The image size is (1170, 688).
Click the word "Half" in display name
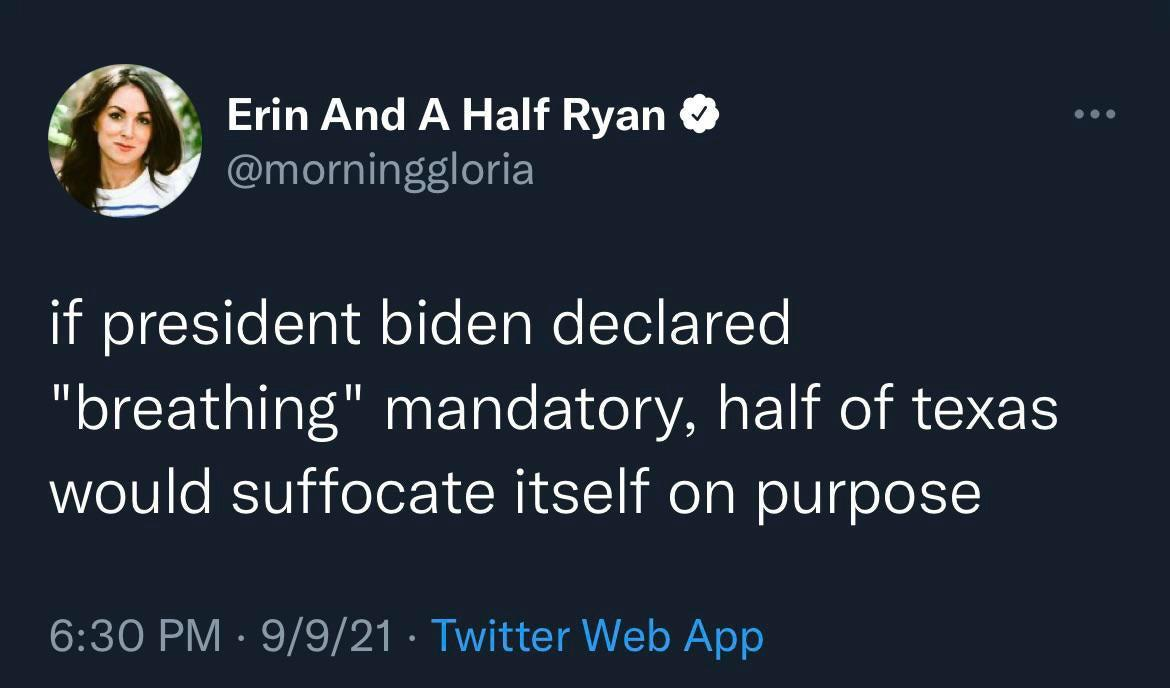click(x=505, y=115)
